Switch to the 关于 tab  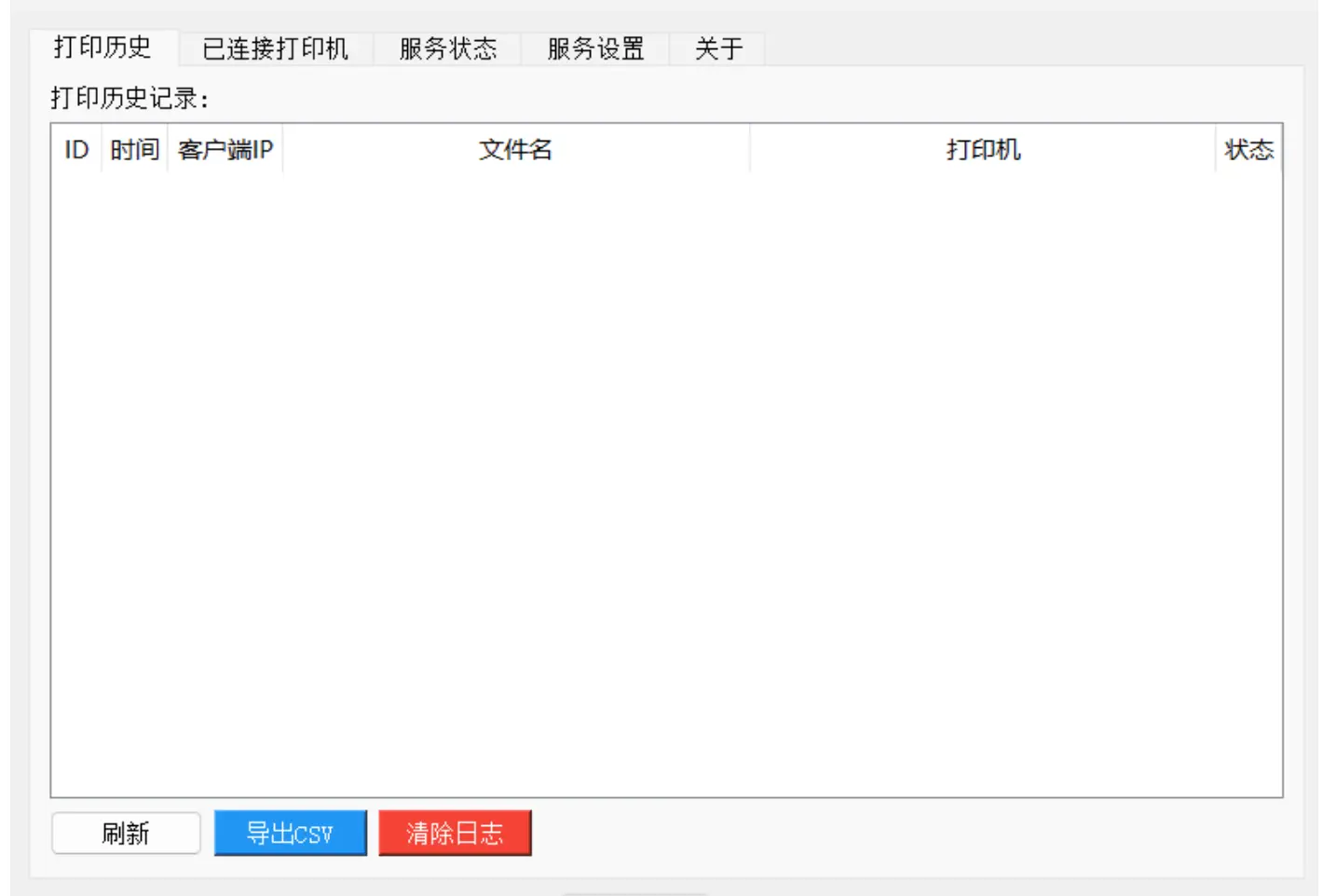tap(717, 50)
